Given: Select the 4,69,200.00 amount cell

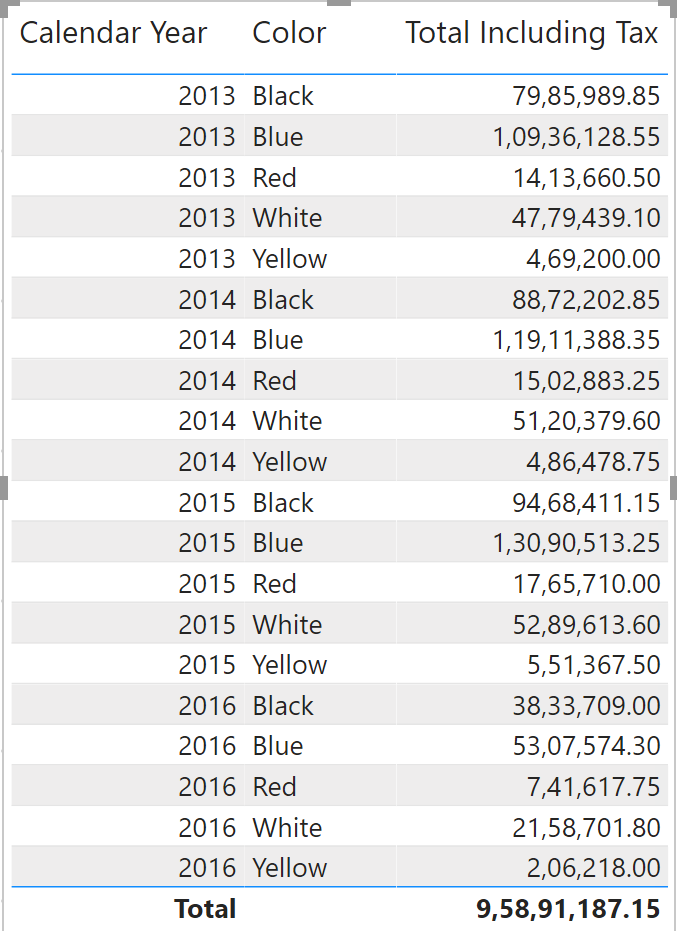Looking at the screenshot, I should [x=593, y=259].
